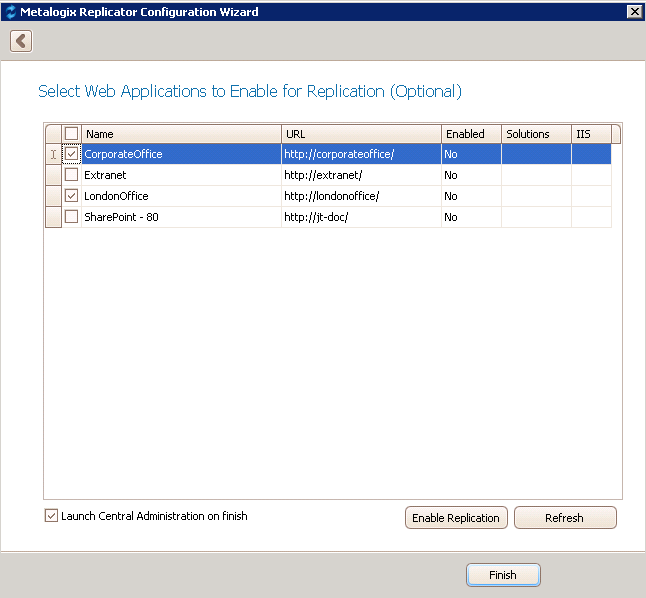
Task: Sort by the Enabled column header
Action: point(471,134)
